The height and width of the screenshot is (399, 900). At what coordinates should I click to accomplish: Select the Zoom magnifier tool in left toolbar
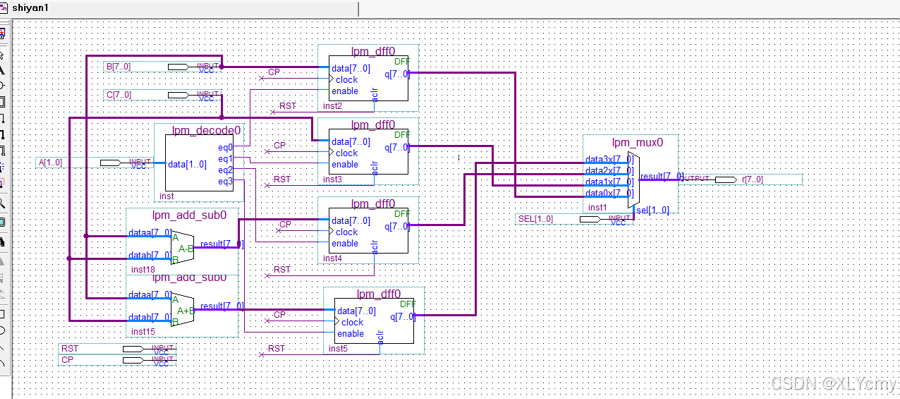2,203
